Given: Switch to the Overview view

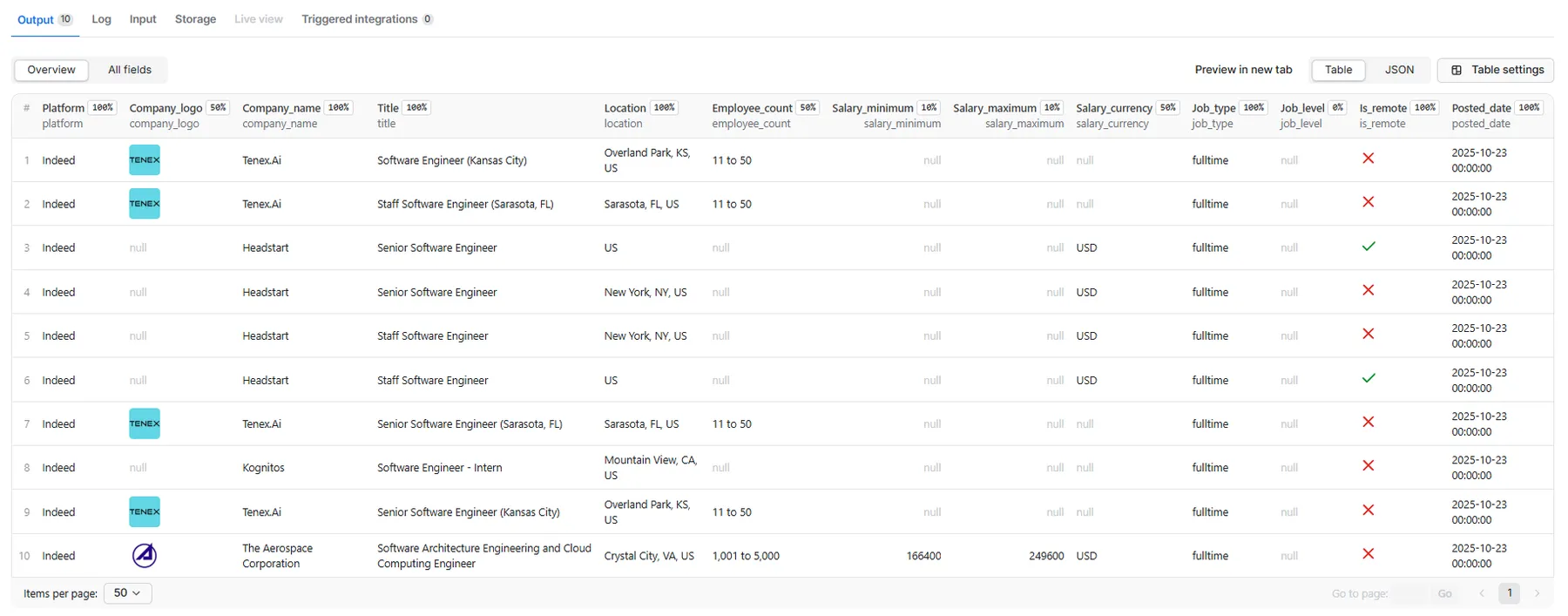Looking at the screenshot, I should 51,70.
